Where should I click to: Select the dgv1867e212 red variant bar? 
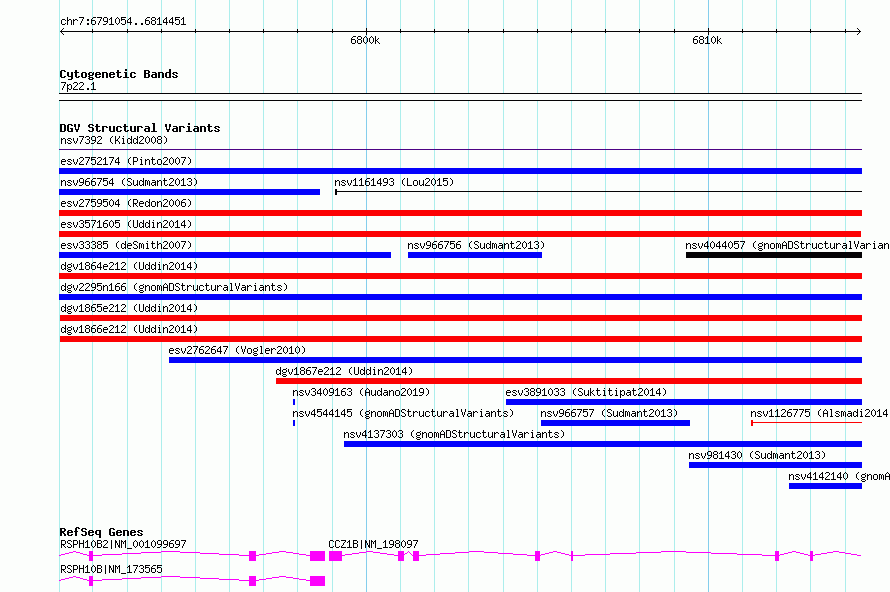(569, 381)
